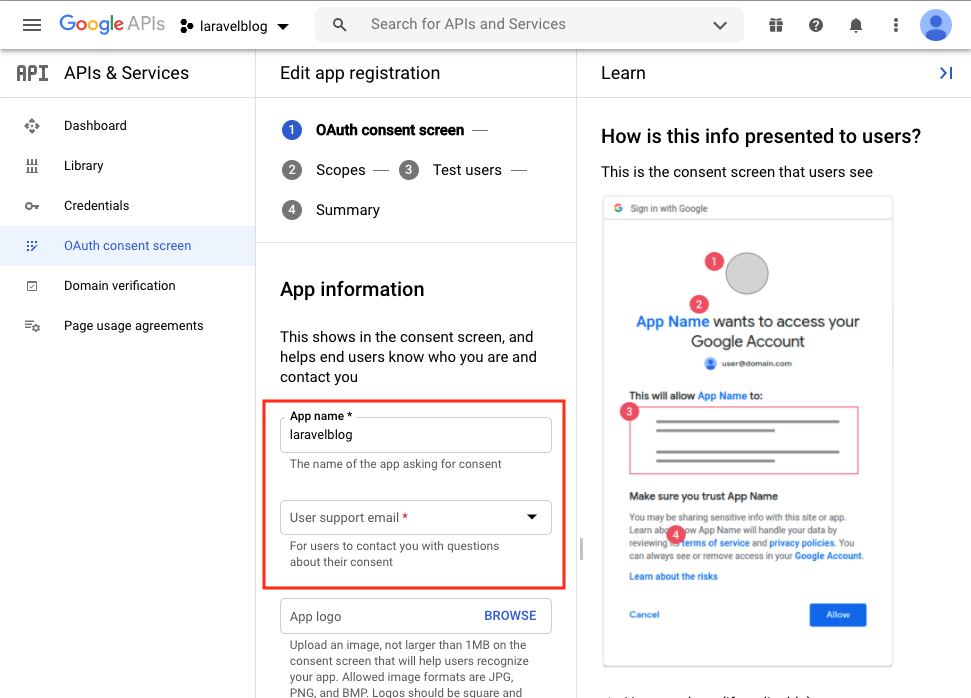Click the API logo icon beside APIs & Services
Image resolution: width=971 pixels, height=698 pixels.
tap(32, 73)
